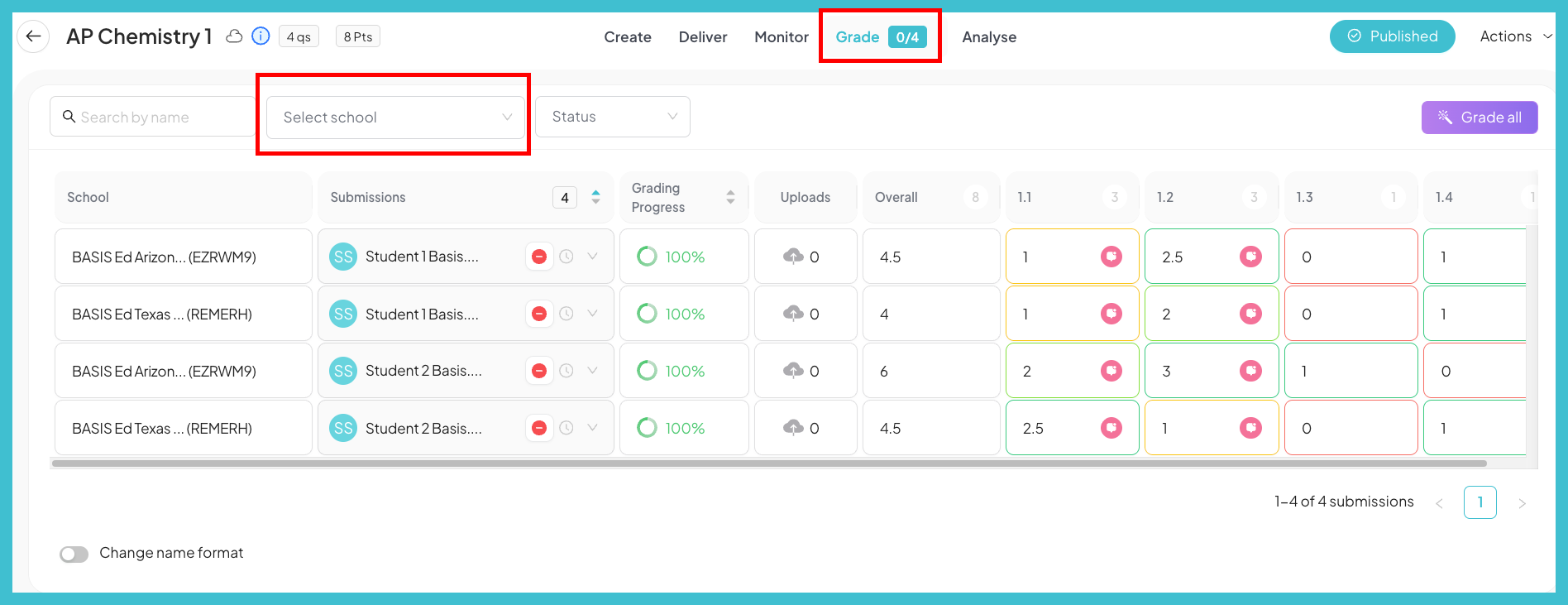Expand the Actions menu
Viewport: 1568px width, 605px height.
[1515, 36]
